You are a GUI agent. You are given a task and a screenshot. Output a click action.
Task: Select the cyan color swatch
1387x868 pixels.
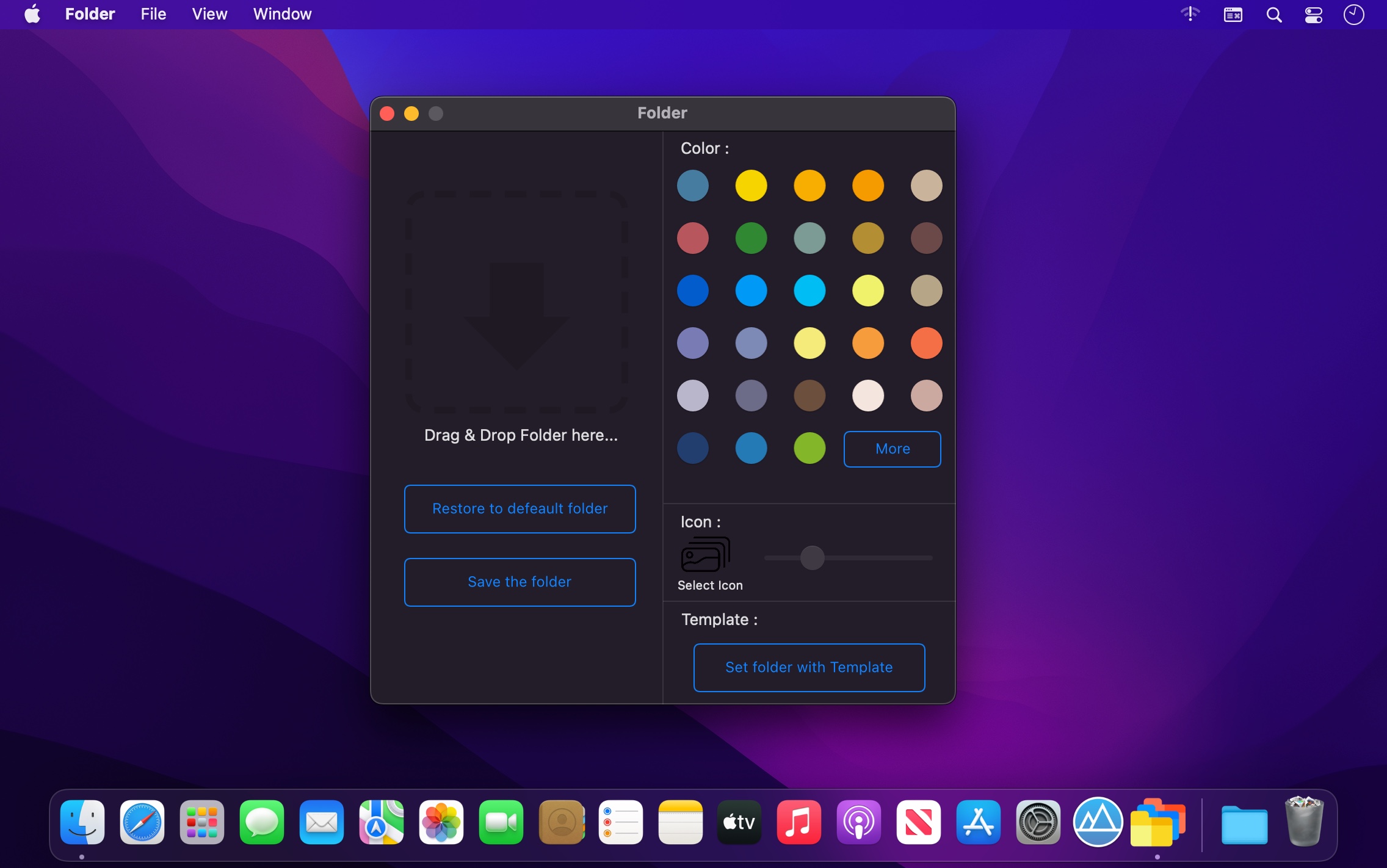809,291
